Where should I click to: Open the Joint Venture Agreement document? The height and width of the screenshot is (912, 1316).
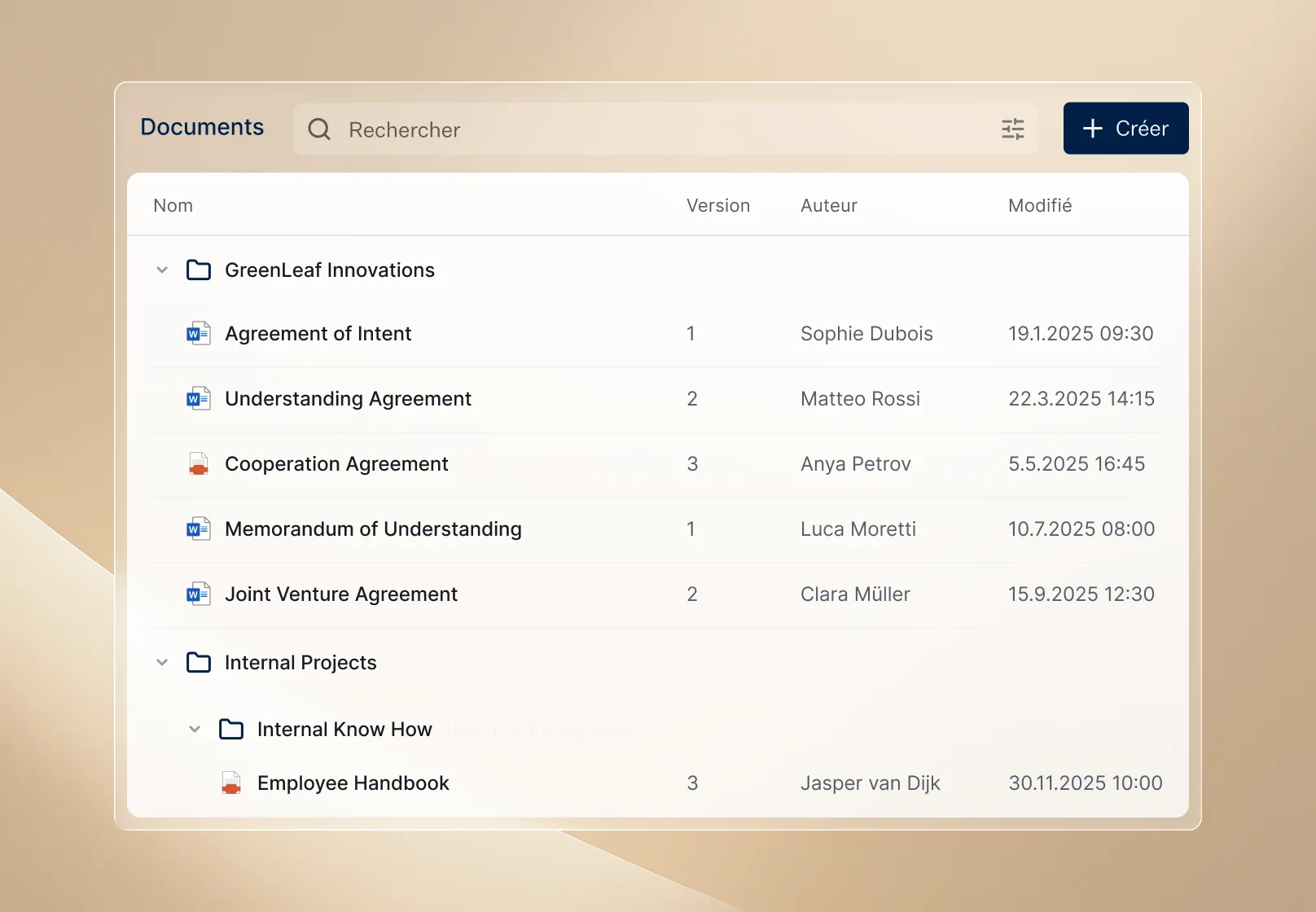(x=341, y=594)
